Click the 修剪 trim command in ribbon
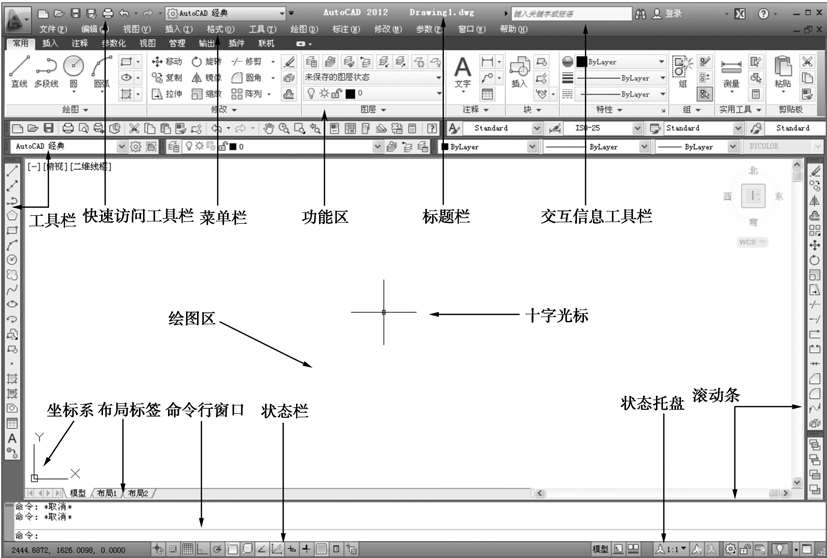 pos(247,62)
